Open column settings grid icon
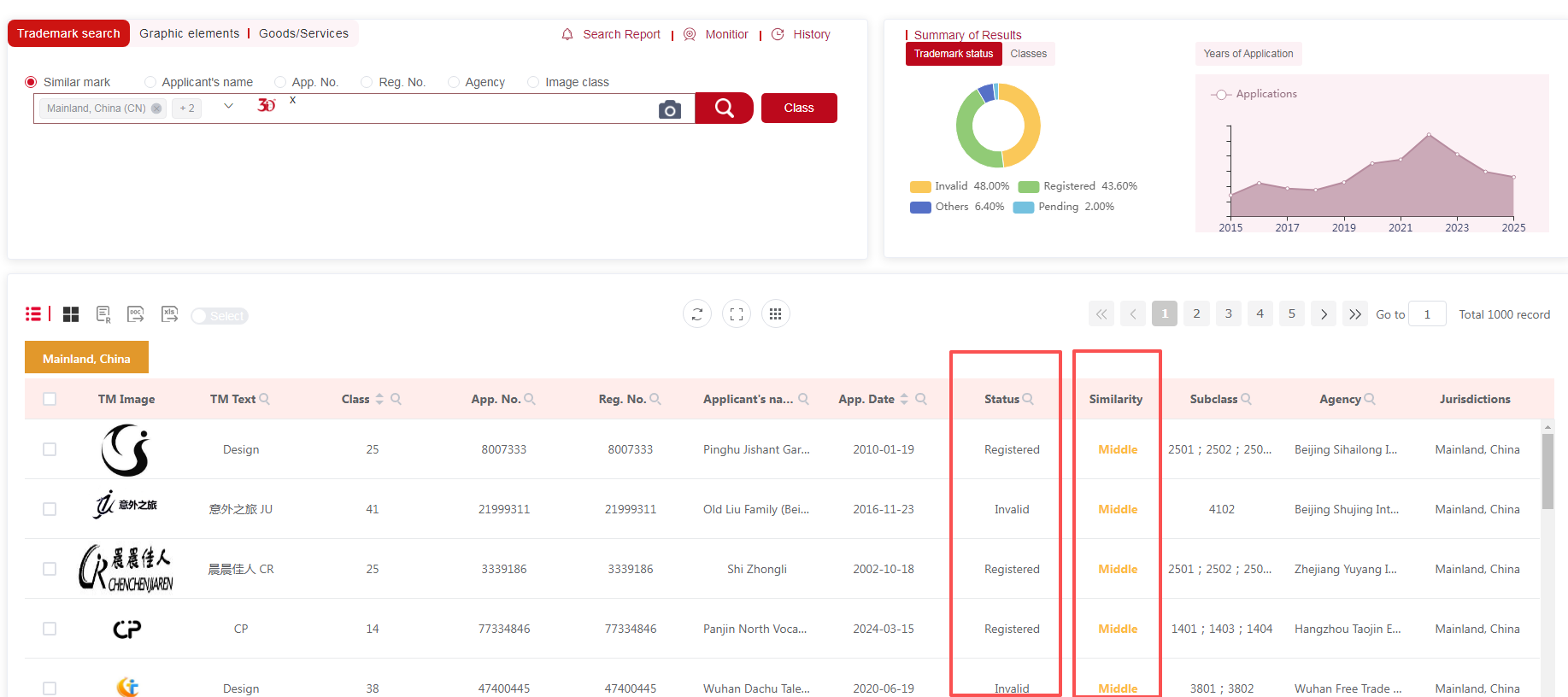 775,314
